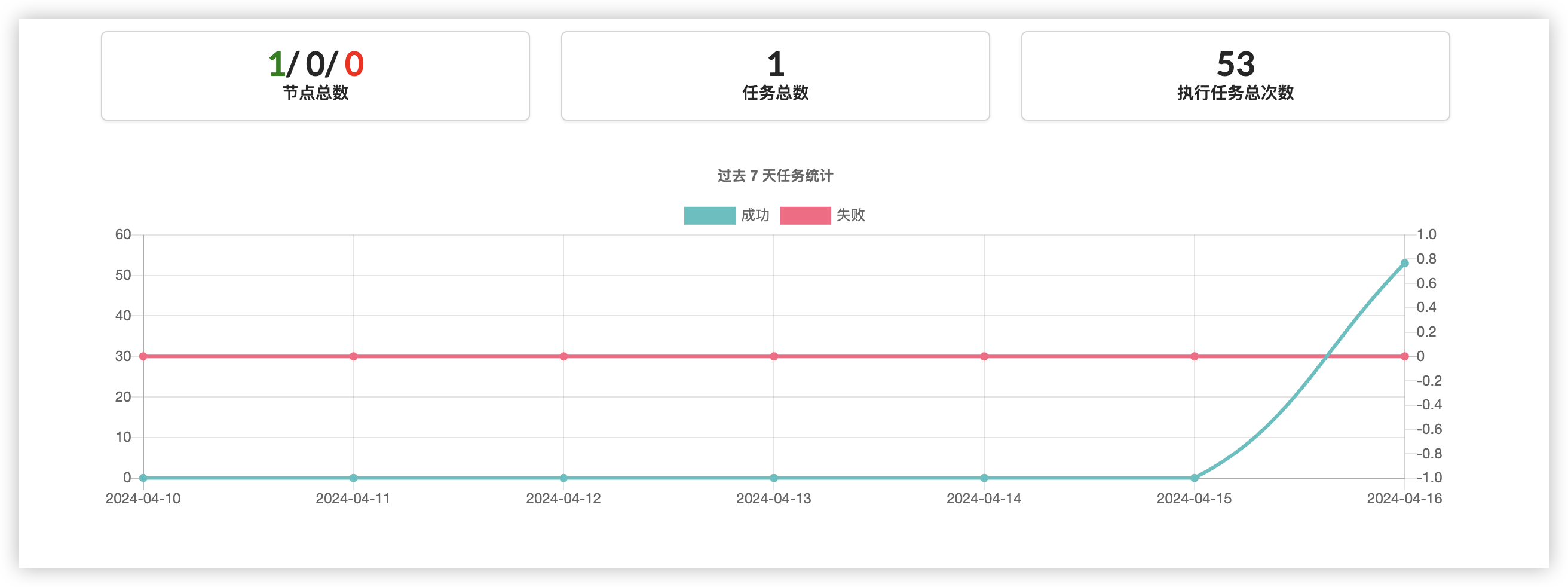Click the red offline node count 0
The image size is (1568, 587).
point(354,64)
